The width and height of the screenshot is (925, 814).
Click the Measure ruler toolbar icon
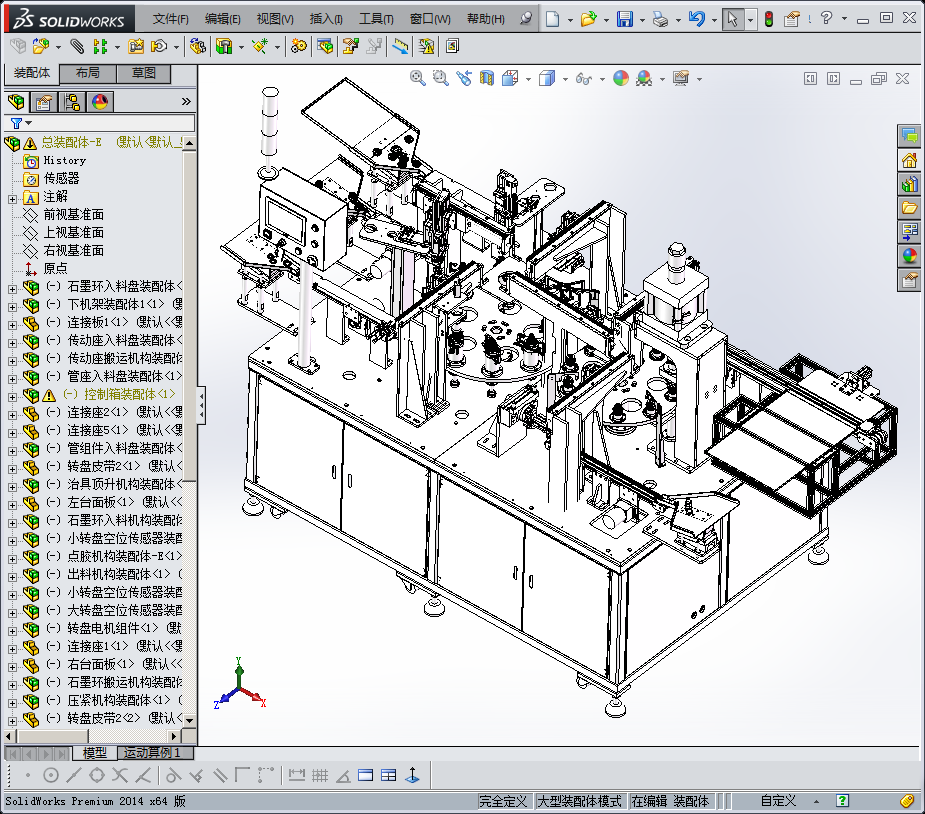(400, 46)
